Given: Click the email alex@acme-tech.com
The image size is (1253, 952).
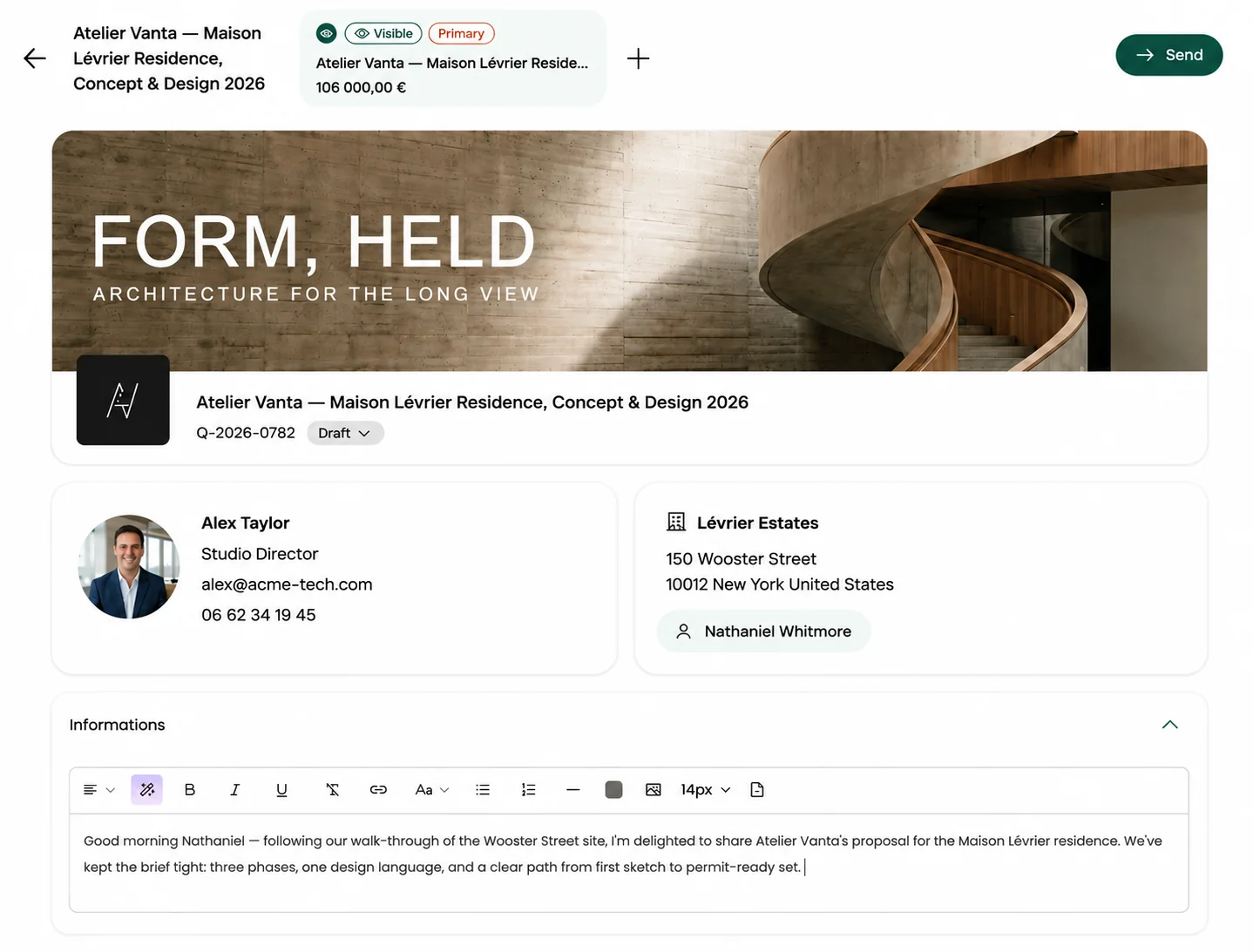Looking at the screenshot, I should pyautogui.click(x=287, y=584).
